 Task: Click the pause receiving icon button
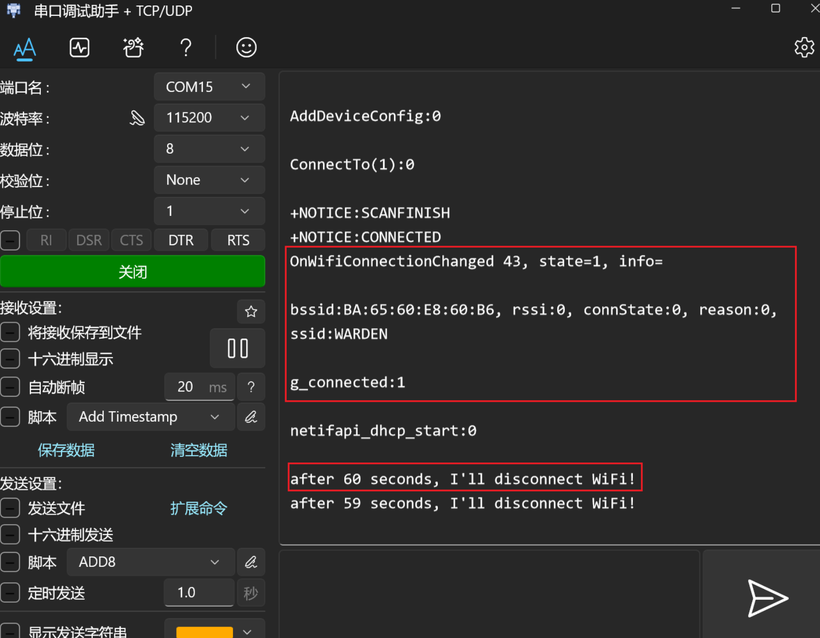(x=238, y=348)
